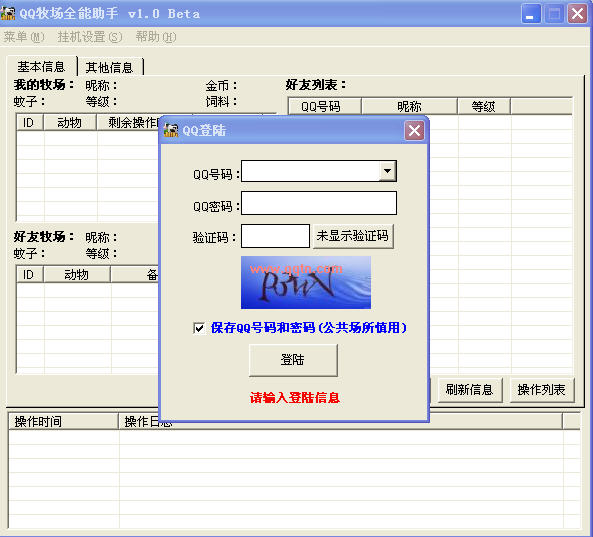This screenshot has height=537, width=593.
Task: Click the 金币 label
Action: [222, 85]
